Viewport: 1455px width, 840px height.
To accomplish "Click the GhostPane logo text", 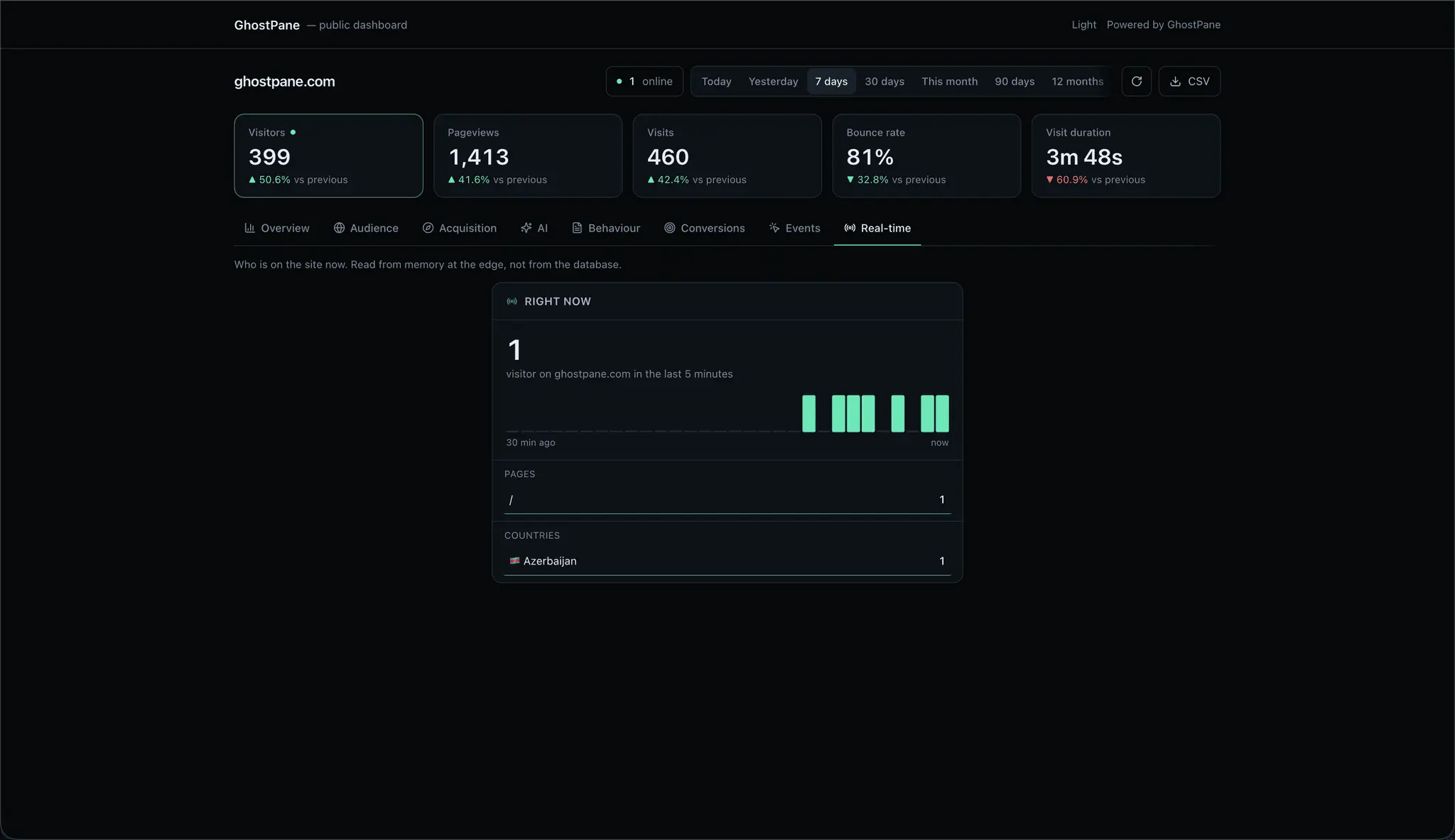I will pyautogui.click(x=266, y=25).
